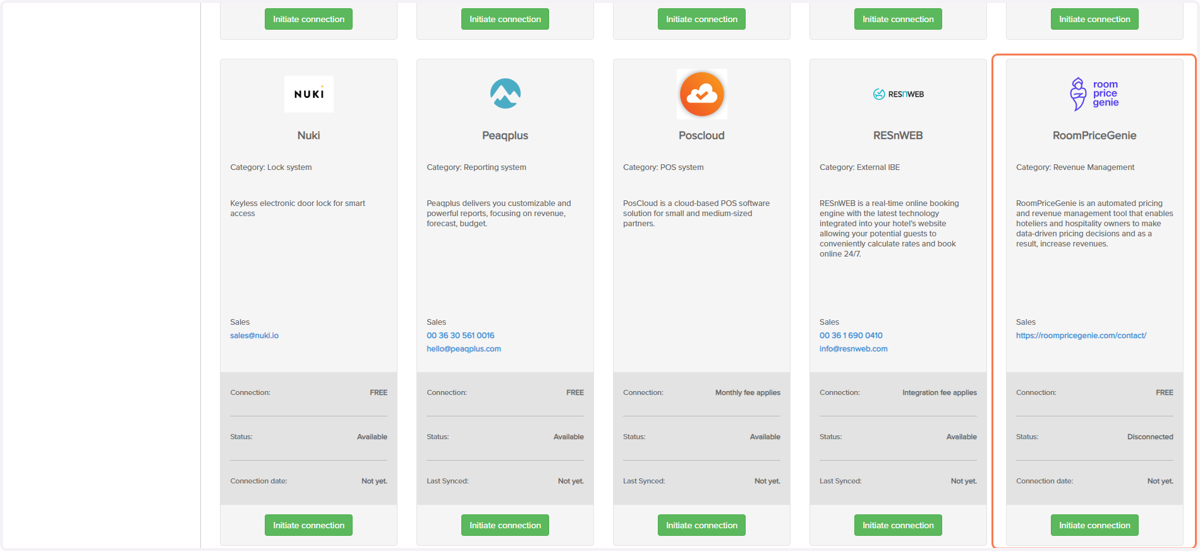Click 'Category: External IBE' text
The width and height of the screenshot is (1200, 551).
click(862, 167)
